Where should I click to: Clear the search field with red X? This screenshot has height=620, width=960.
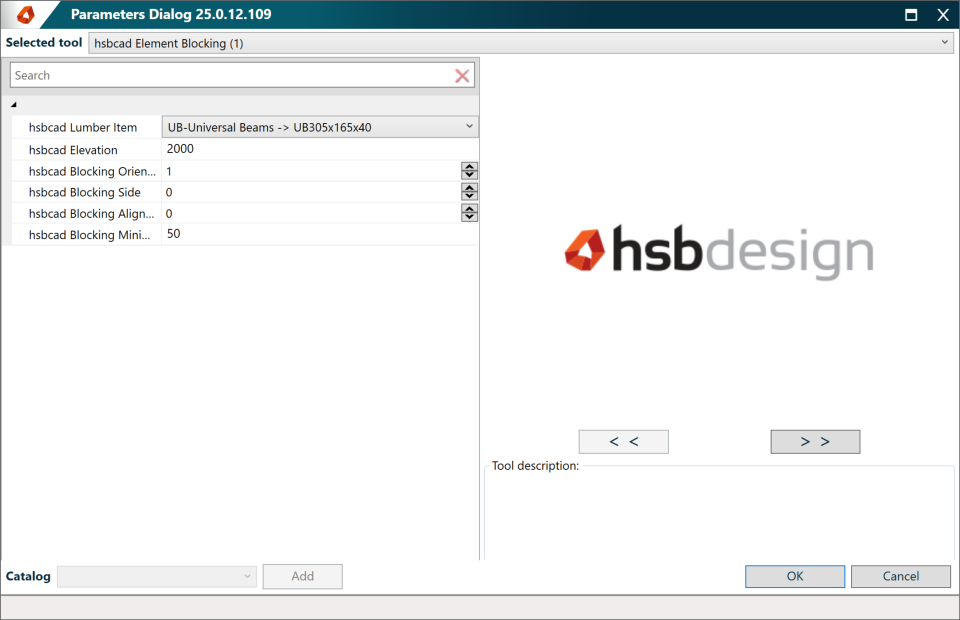462,76
